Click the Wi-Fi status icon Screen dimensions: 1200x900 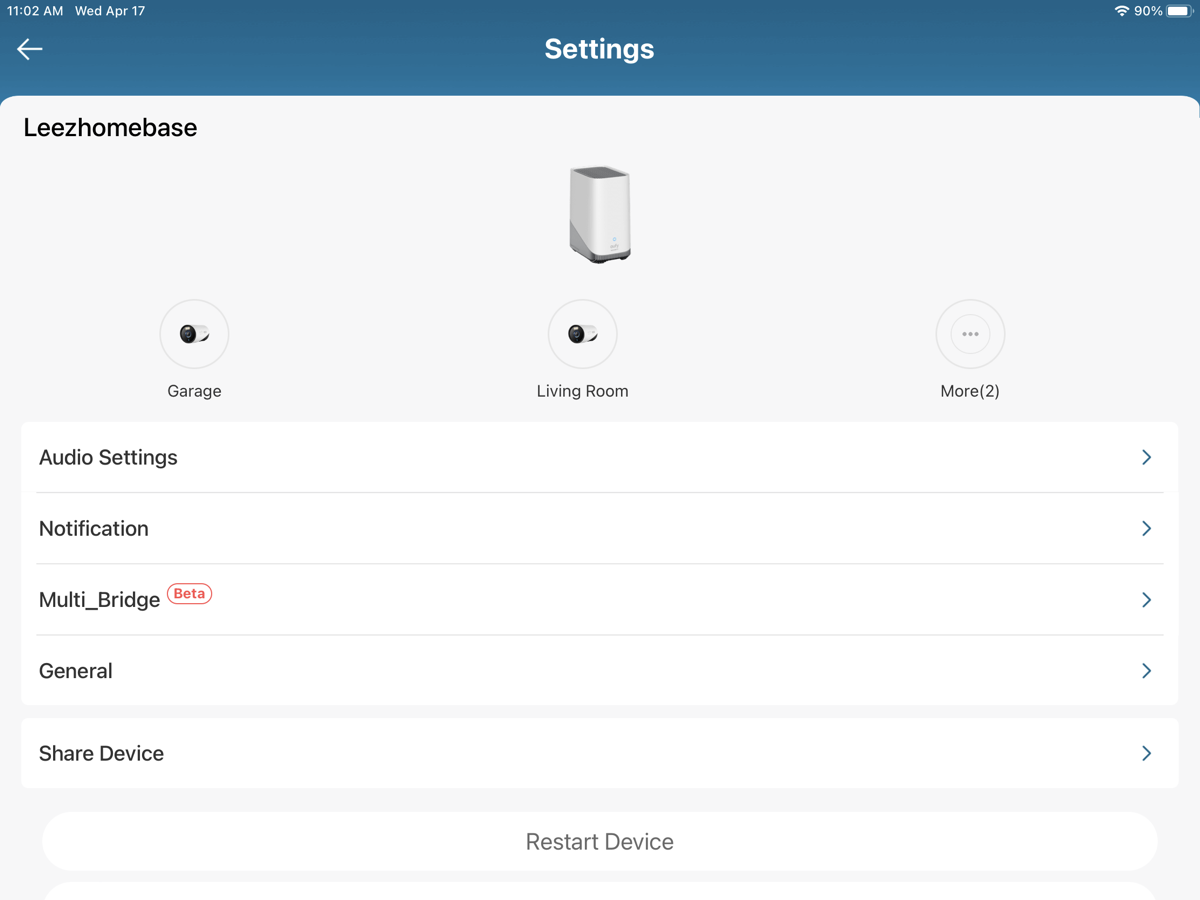[x=1121, y=11]
